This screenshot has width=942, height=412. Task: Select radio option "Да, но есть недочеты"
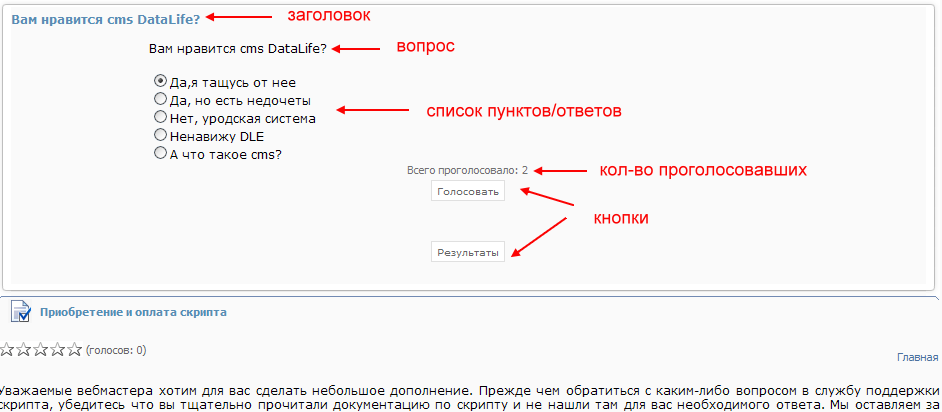tap(160, 98)
